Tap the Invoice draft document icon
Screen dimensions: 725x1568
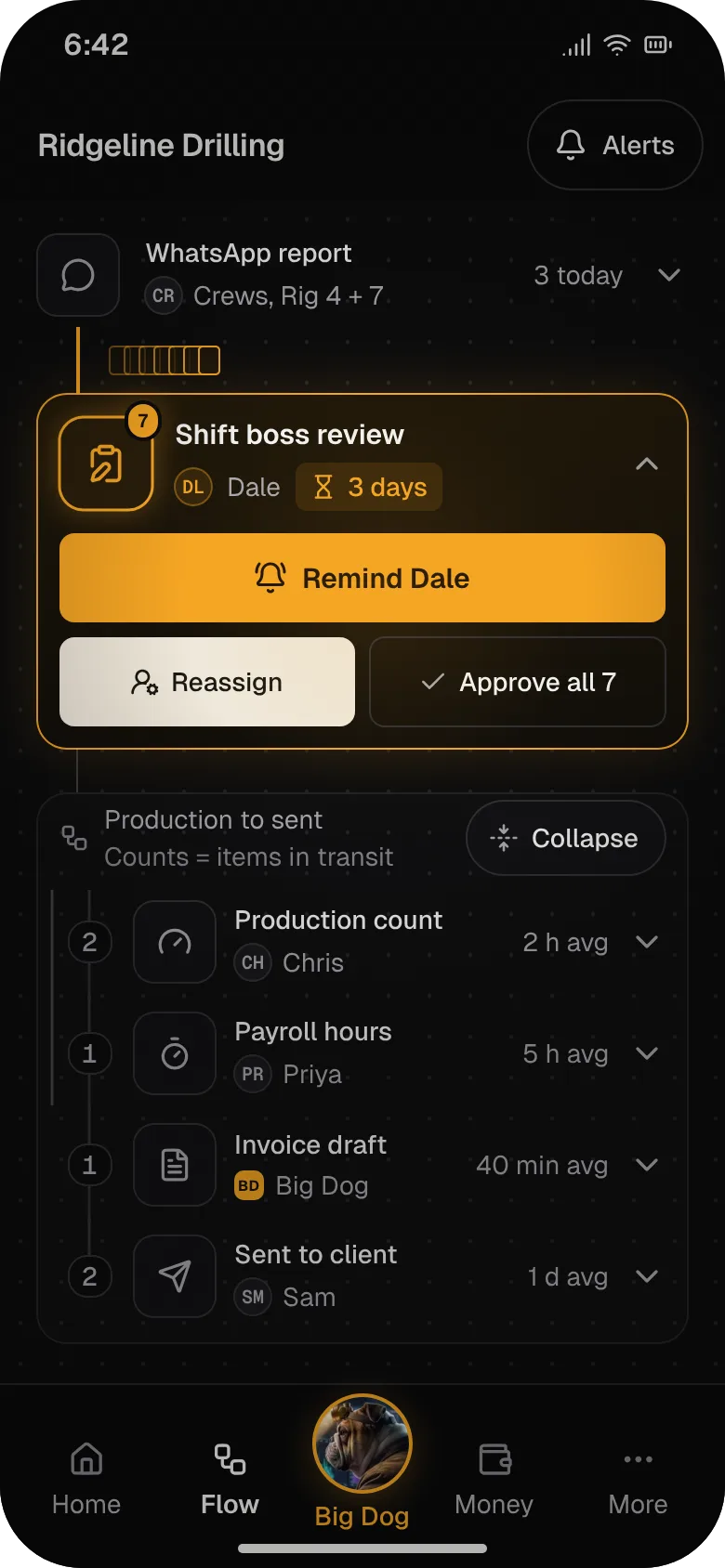coord(175,1165)
